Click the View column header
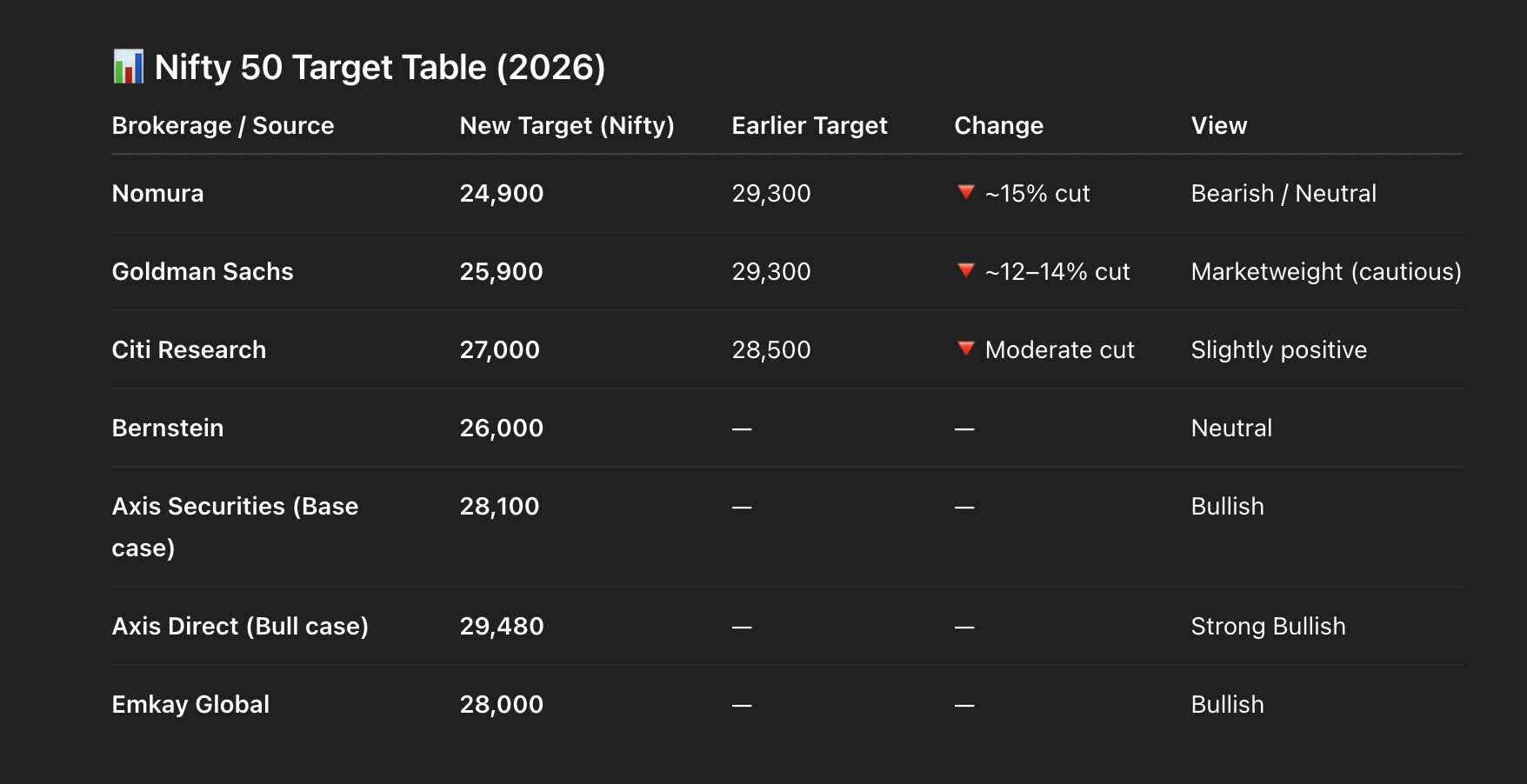 click(1218, 125)
